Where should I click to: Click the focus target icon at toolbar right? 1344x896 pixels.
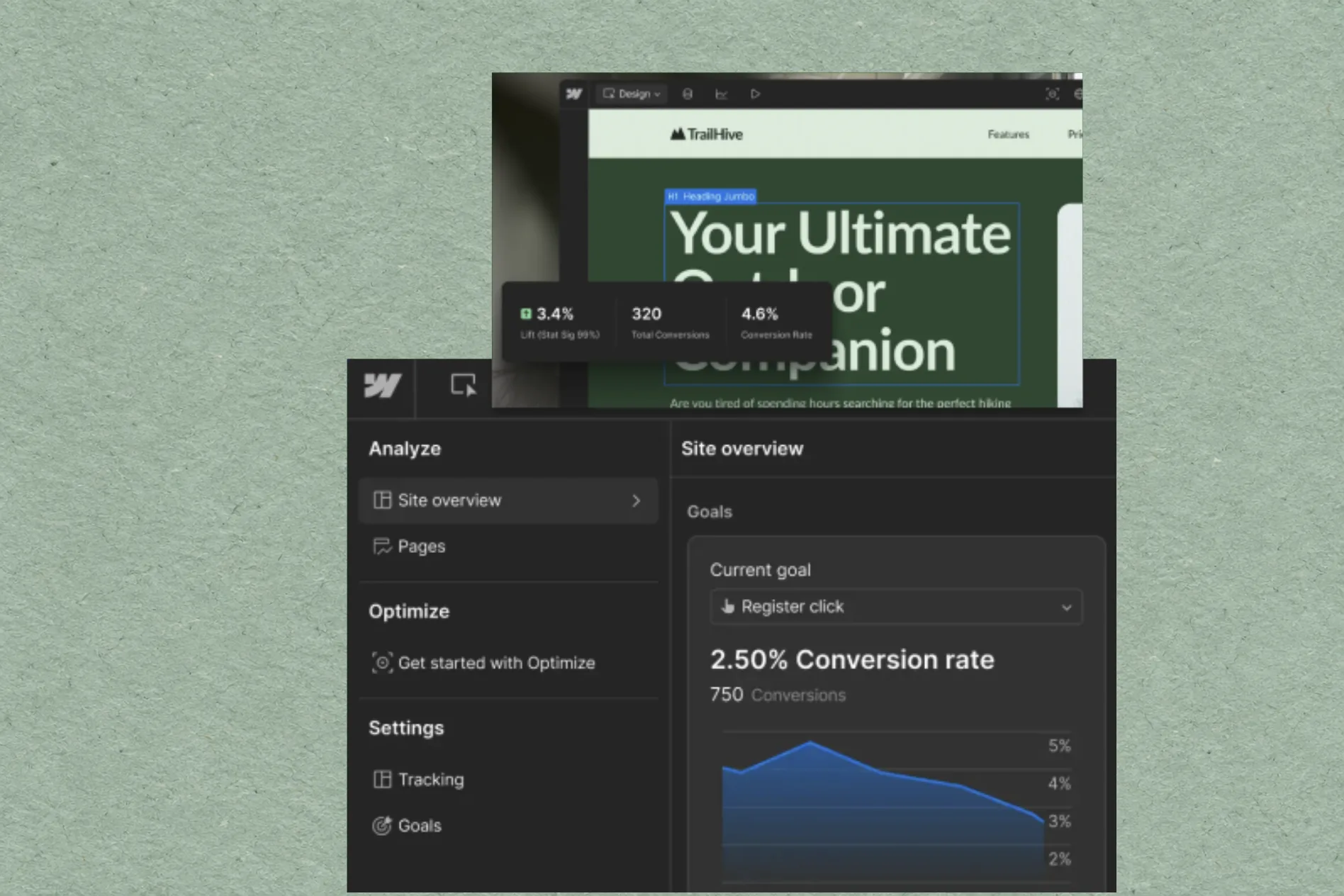1052,94
